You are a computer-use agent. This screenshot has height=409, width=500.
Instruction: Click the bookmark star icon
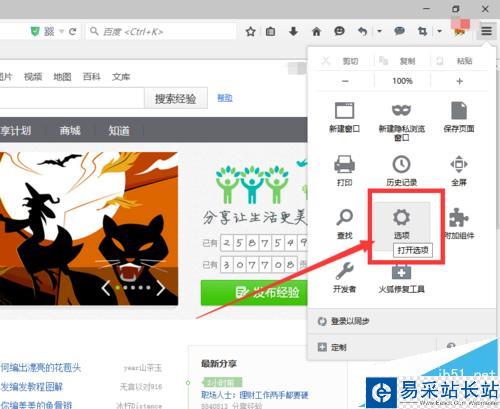[250, 32]
